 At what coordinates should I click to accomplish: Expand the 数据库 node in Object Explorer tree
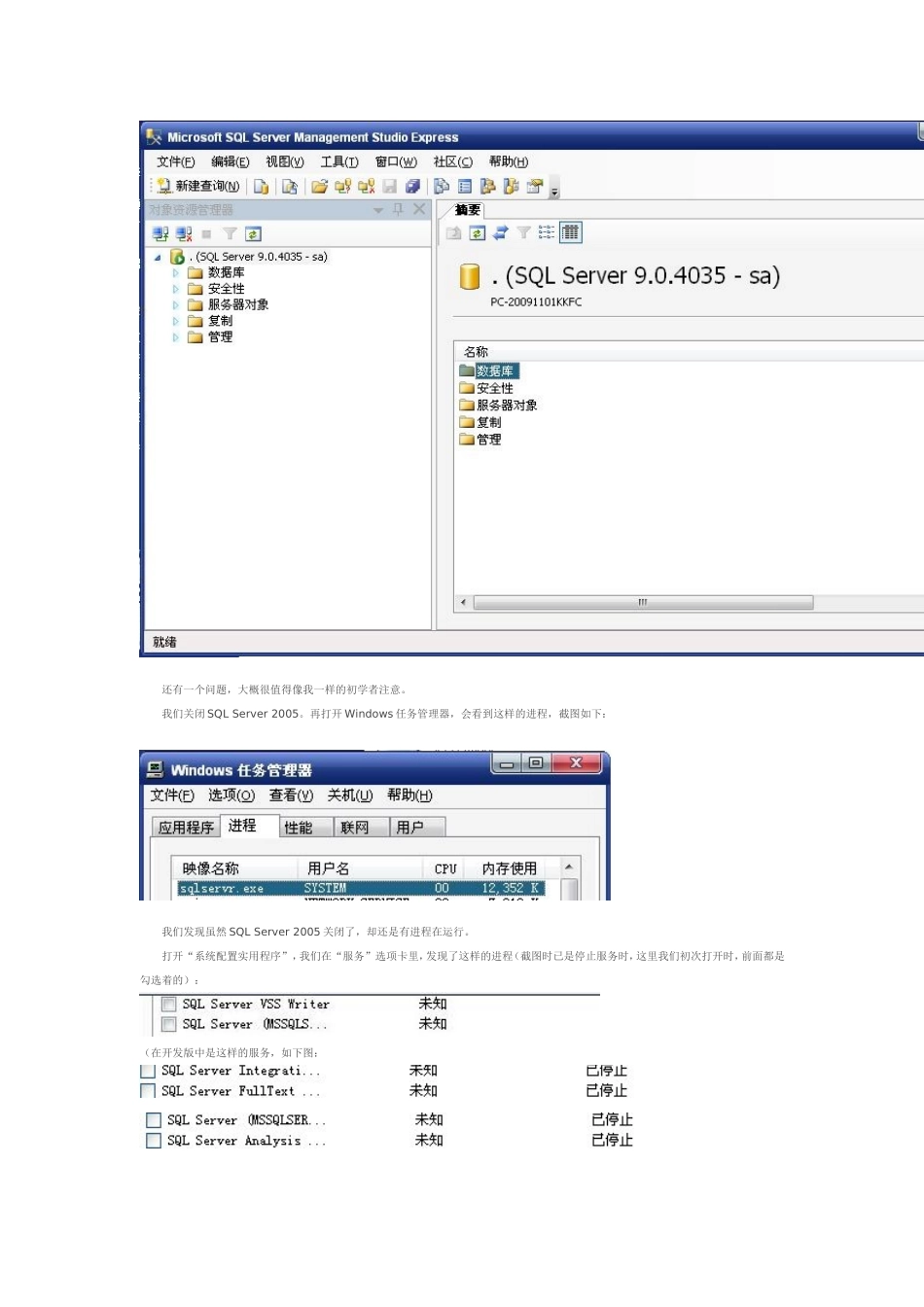click(x=176, y=273)
